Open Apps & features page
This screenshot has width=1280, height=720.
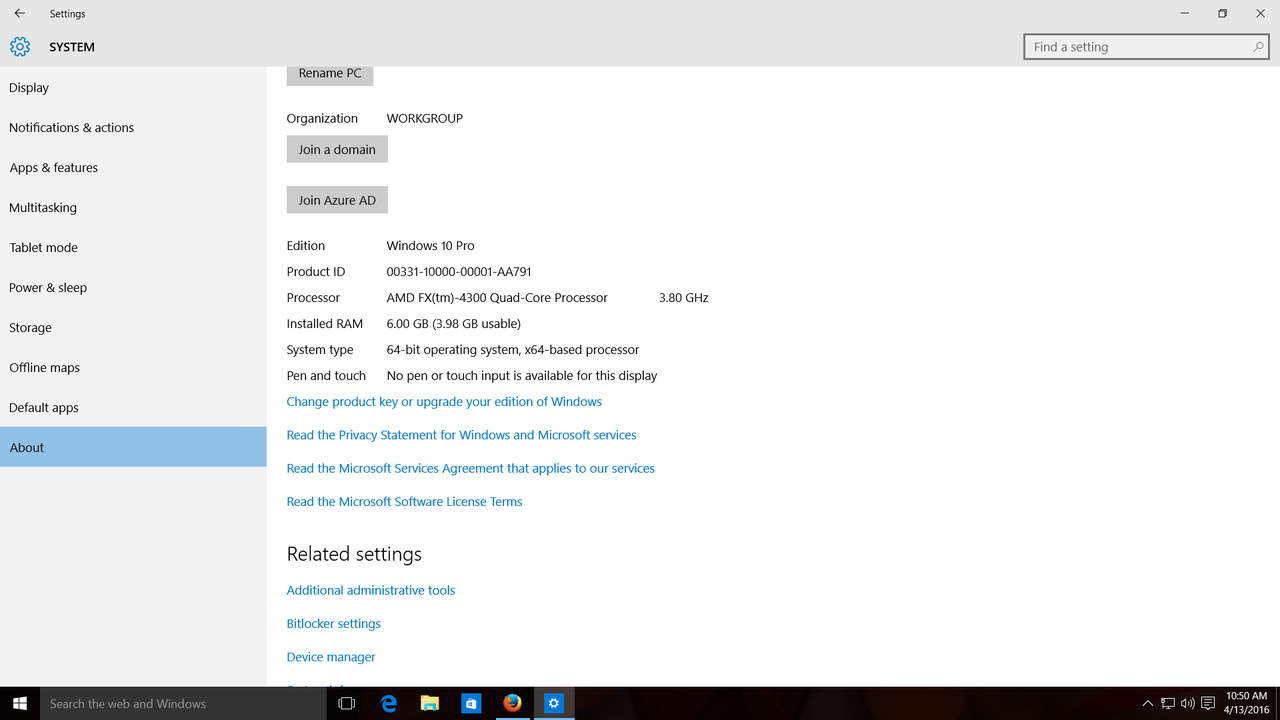[x=133, y=167]
